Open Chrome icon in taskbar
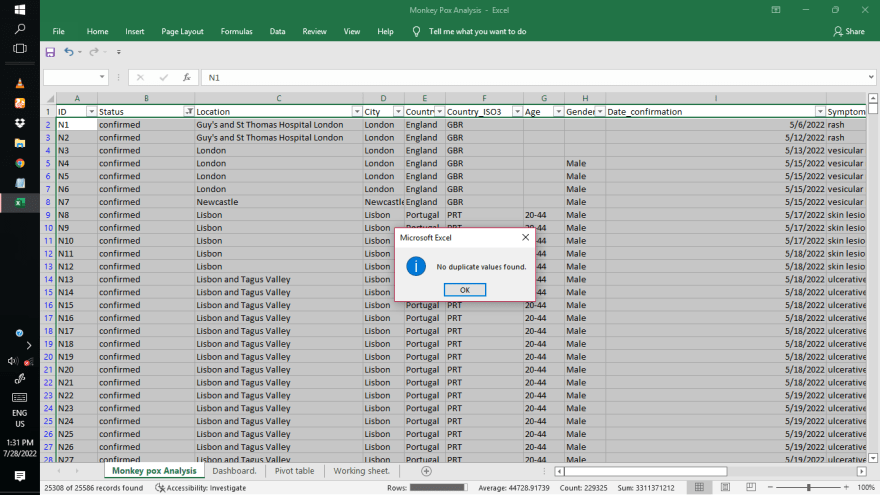 pyautogui.click(x=20, y=163)
